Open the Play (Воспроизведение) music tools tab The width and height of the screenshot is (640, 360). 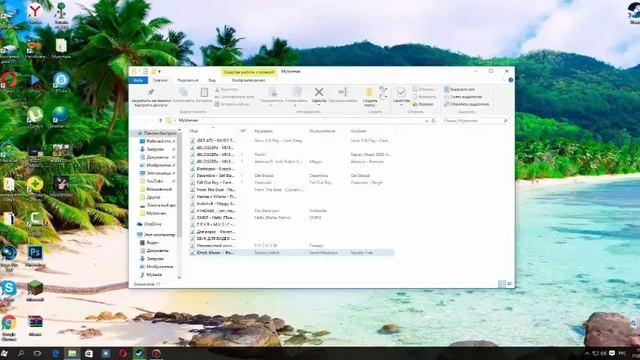click(x=249, y=80)
